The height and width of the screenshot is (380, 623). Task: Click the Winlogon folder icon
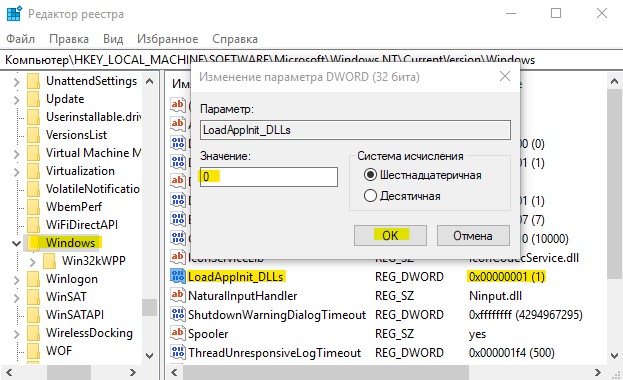pyautogui.click(x=33, y=279)
